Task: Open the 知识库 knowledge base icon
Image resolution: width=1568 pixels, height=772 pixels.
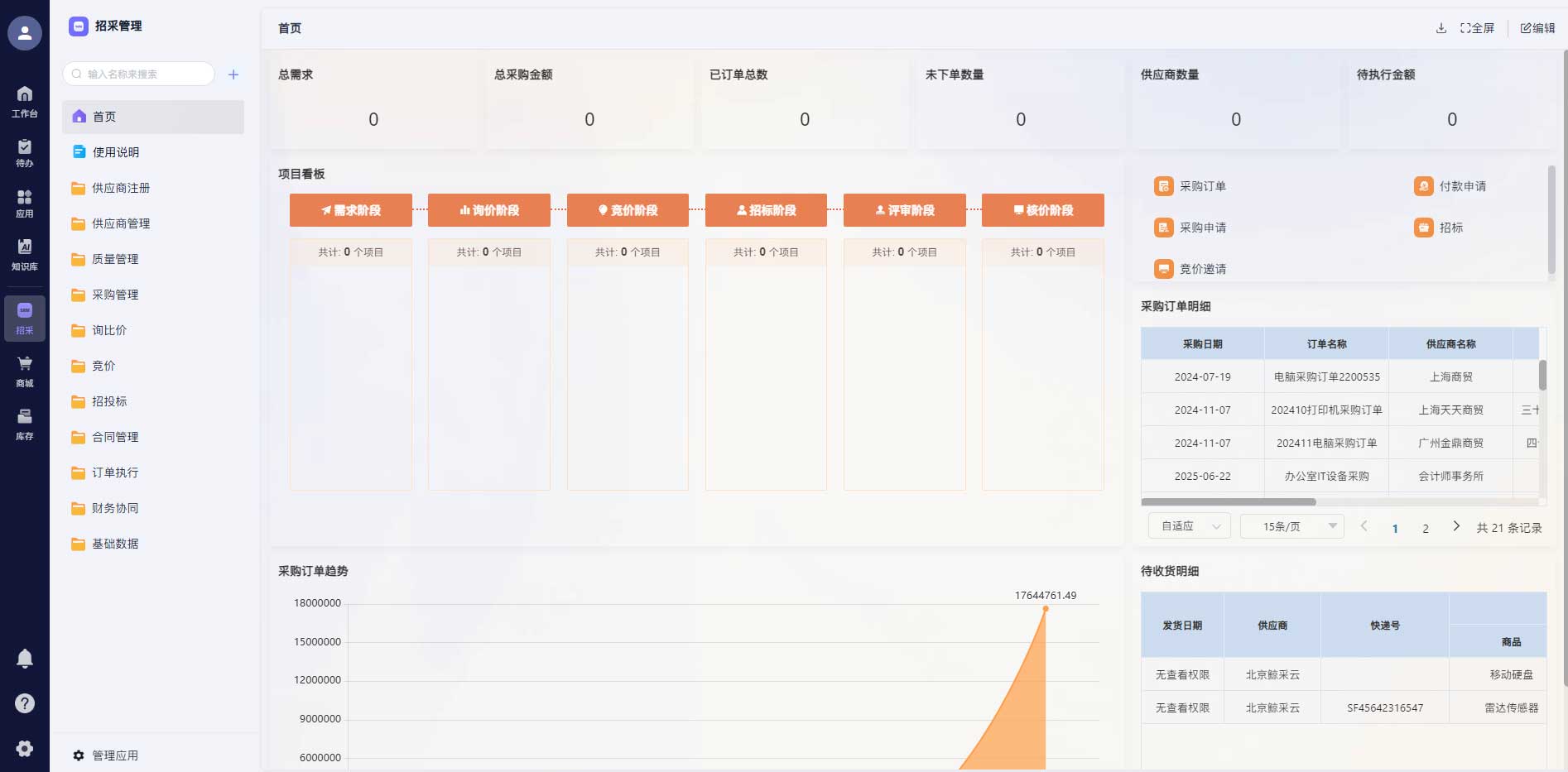Action: click(25, 253)
